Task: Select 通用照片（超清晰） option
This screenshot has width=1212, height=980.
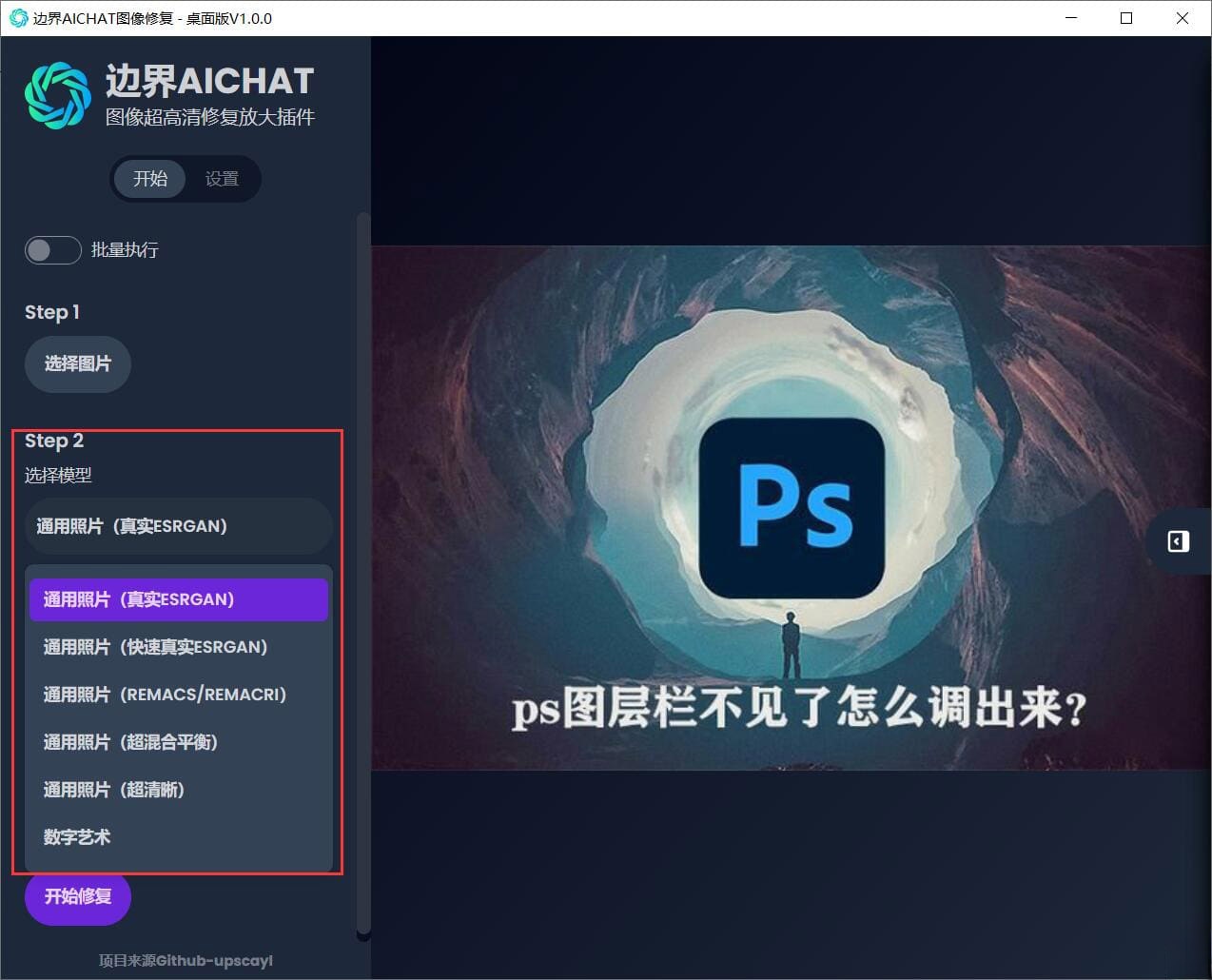Action: [179, 790]
